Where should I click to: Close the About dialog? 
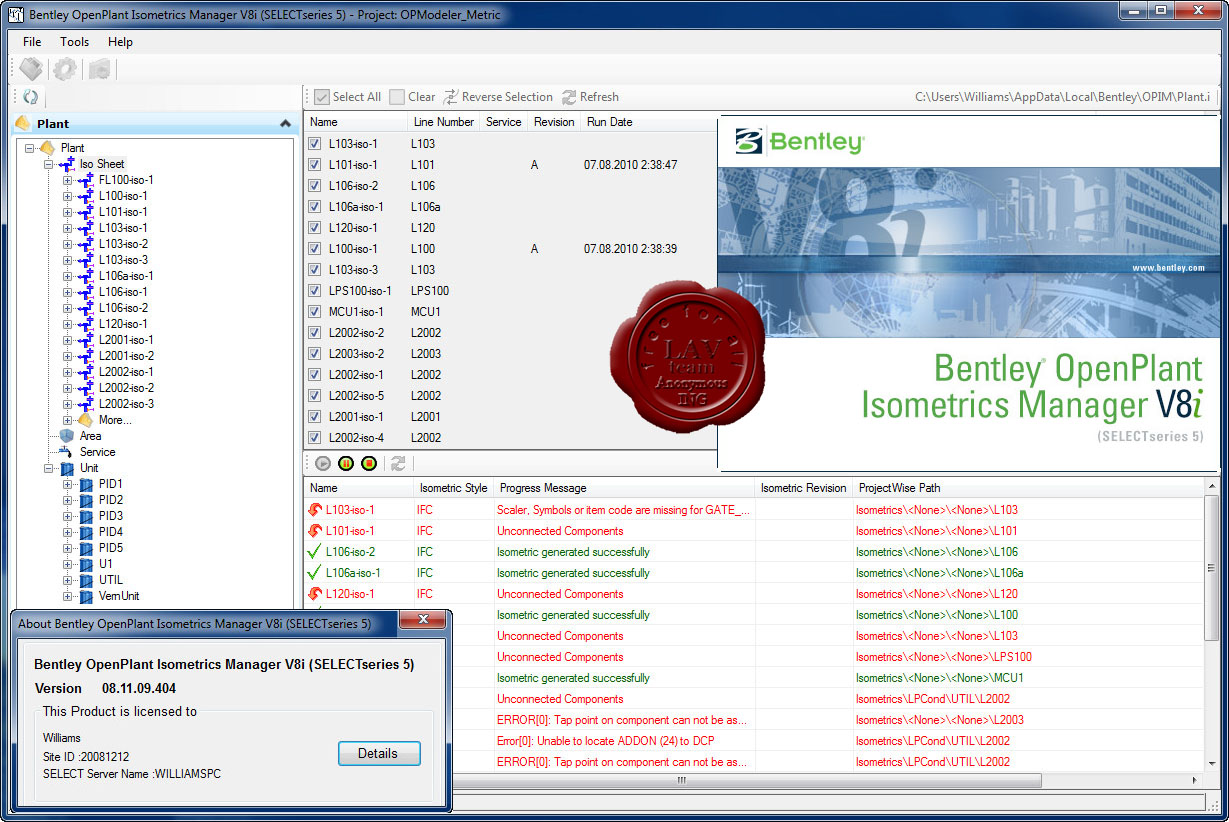click(x=423, y=621)
